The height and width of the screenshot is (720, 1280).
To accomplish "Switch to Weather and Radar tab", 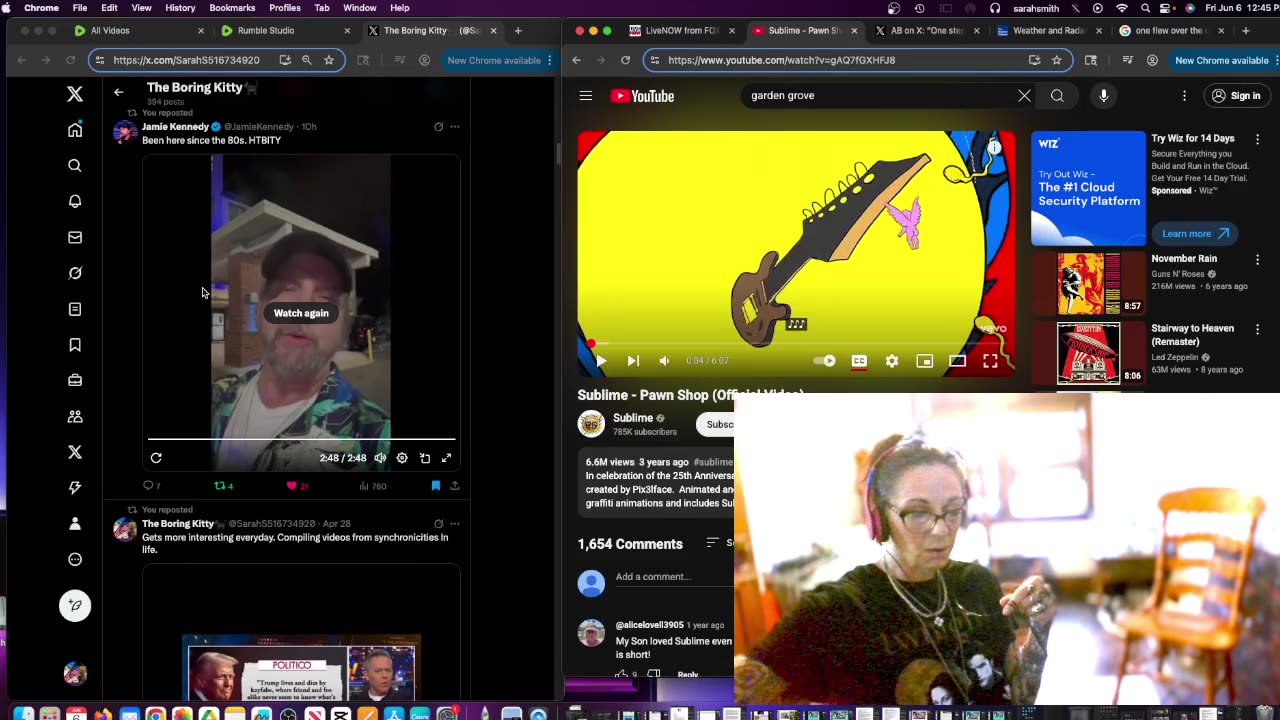I will pyautogui.click(x=1048, y=31).
